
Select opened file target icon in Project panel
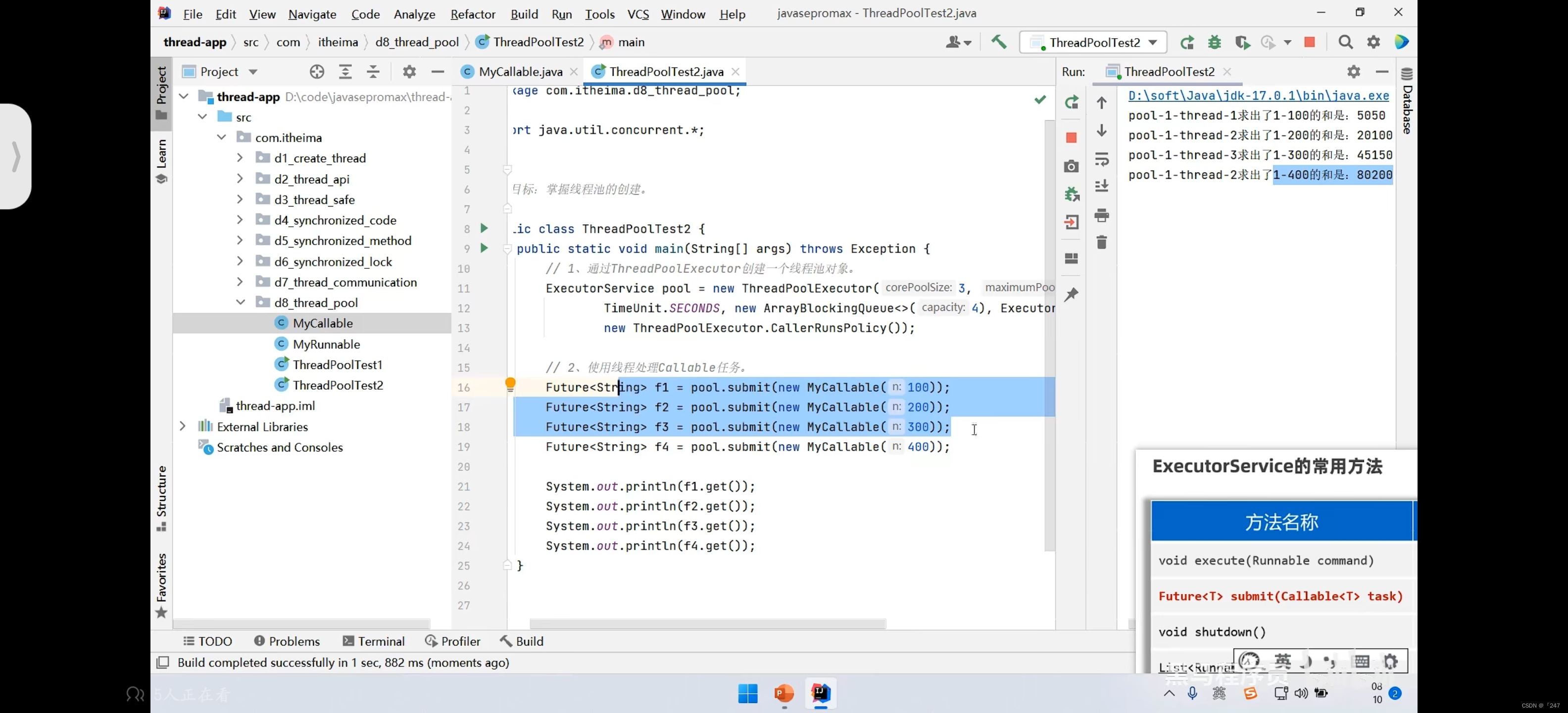click(x=317, y=72)
